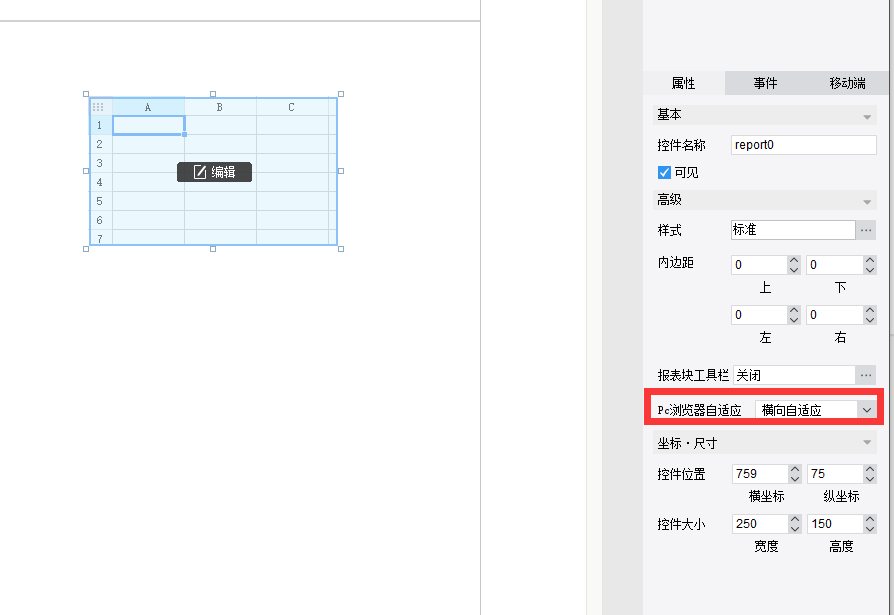This screenshot has height=615, width=894.
Task: Select column B header in report block
Action: (220, 107)
